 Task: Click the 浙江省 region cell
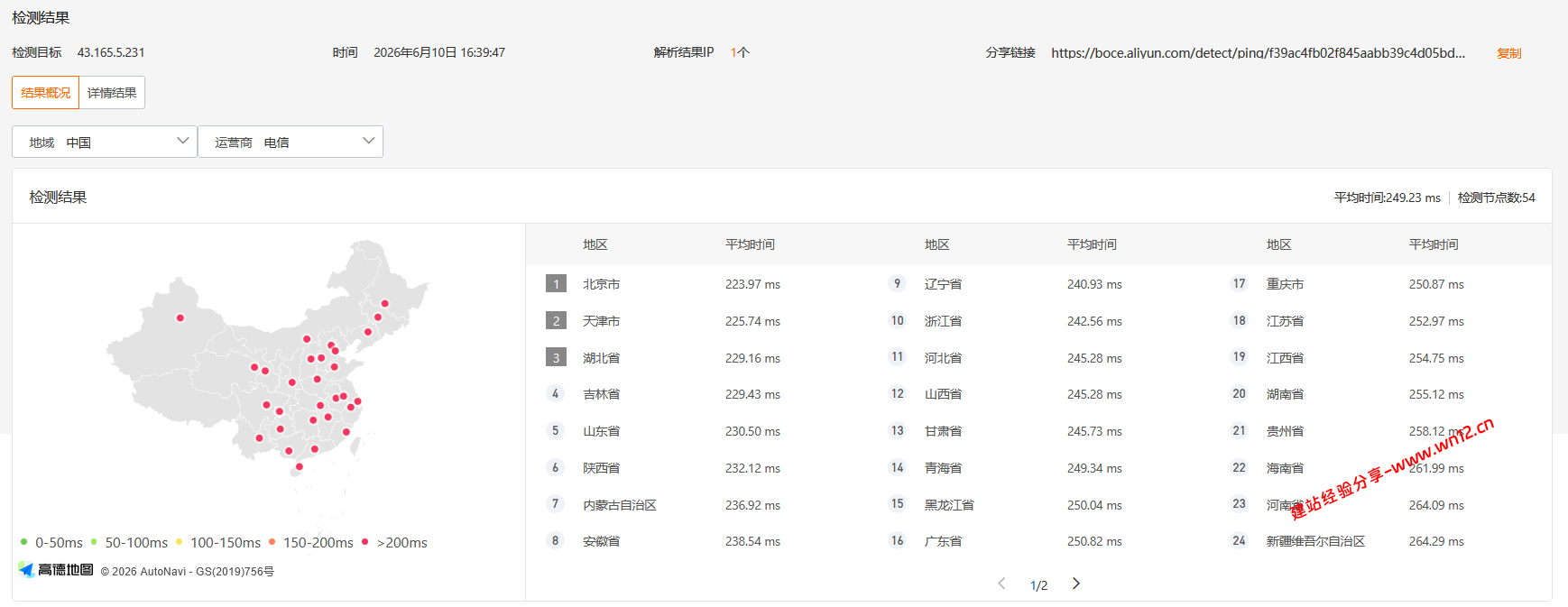[943, 321]
